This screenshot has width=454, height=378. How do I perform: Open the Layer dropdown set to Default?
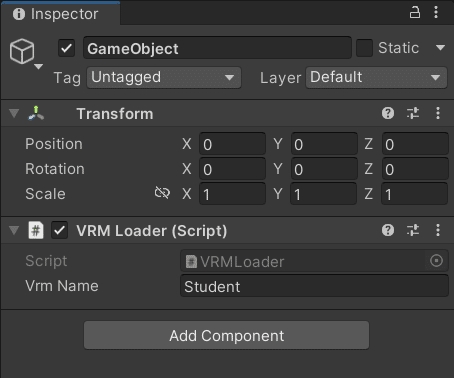pos(376,78)
